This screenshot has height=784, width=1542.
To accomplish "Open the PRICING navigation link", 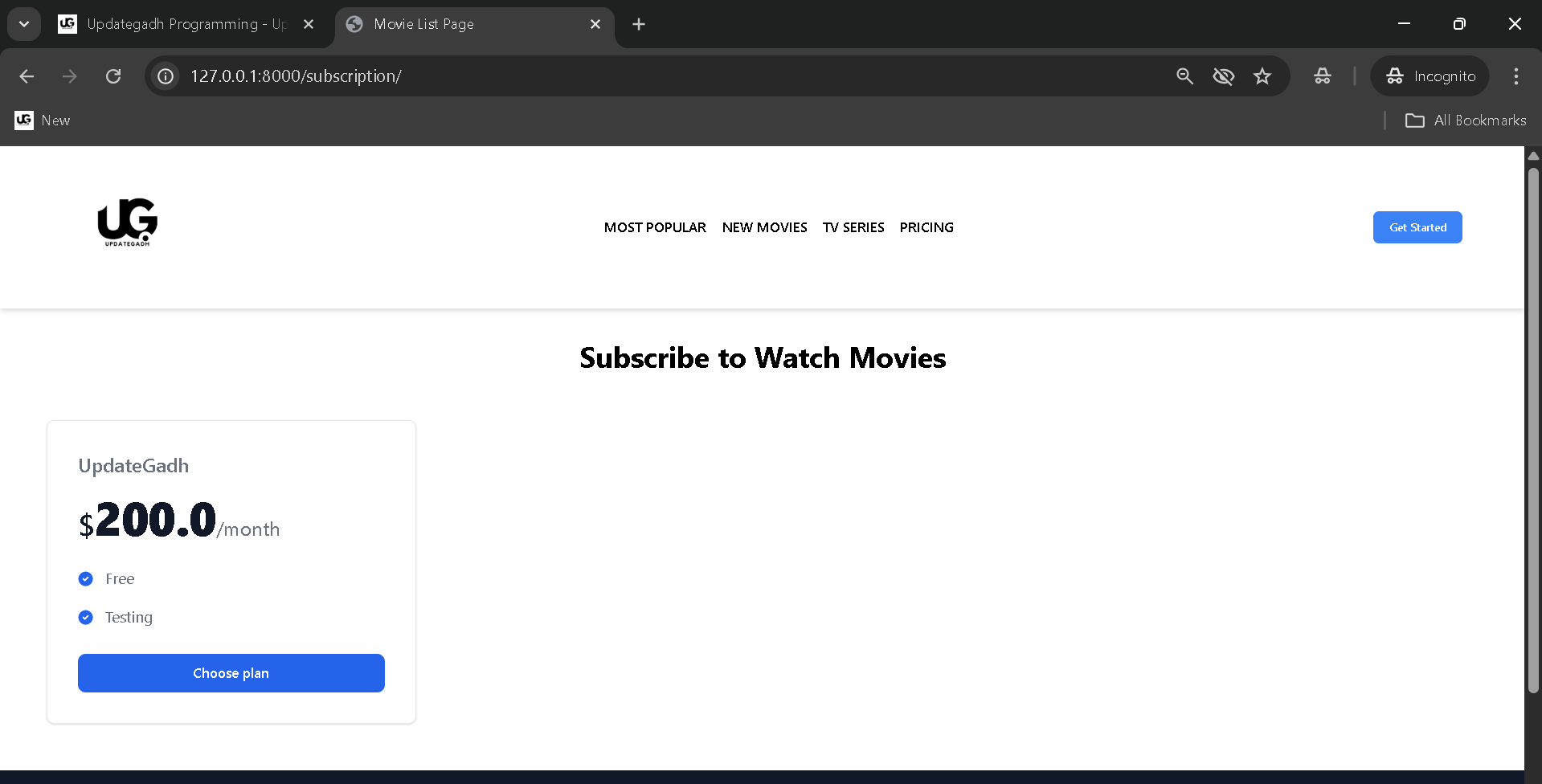I will coord(926,227).
